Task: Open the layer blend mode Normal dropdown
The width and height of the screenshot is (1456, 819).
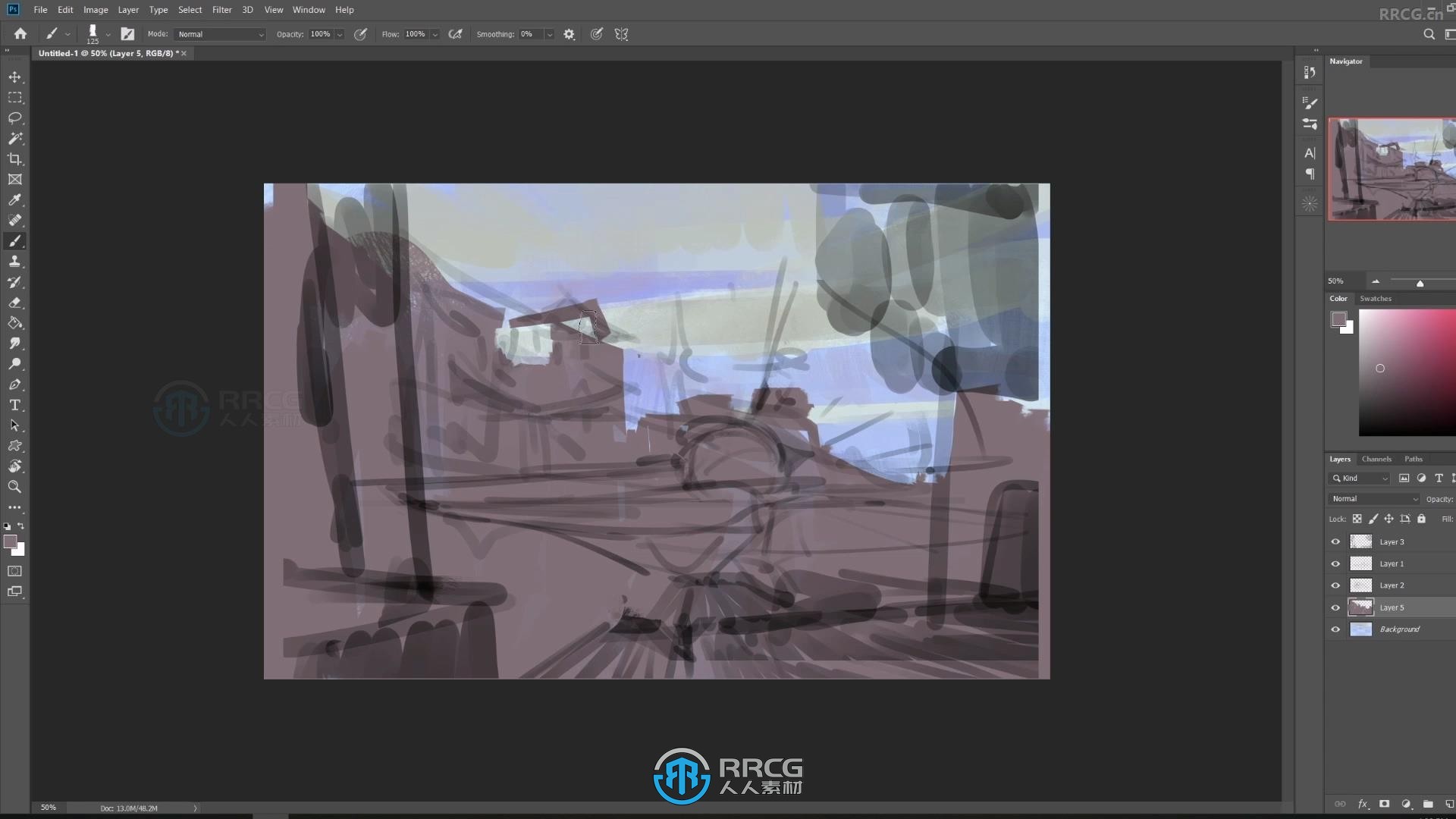Action: [1374, 499]
